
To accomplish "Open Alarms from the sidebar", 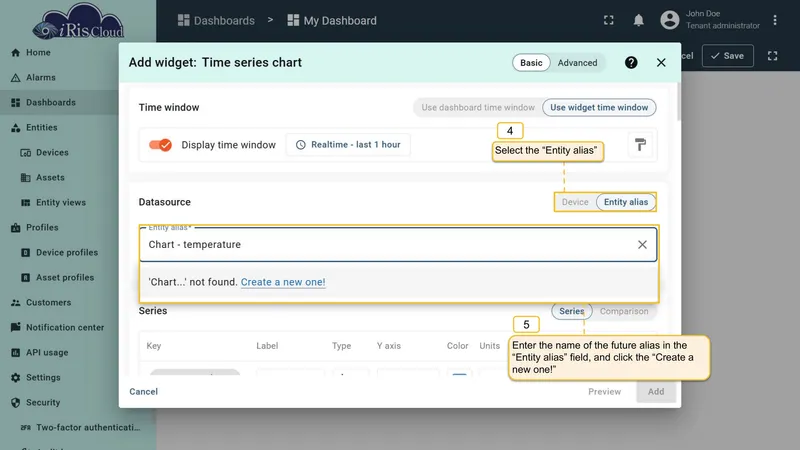I will click(41, 78).
